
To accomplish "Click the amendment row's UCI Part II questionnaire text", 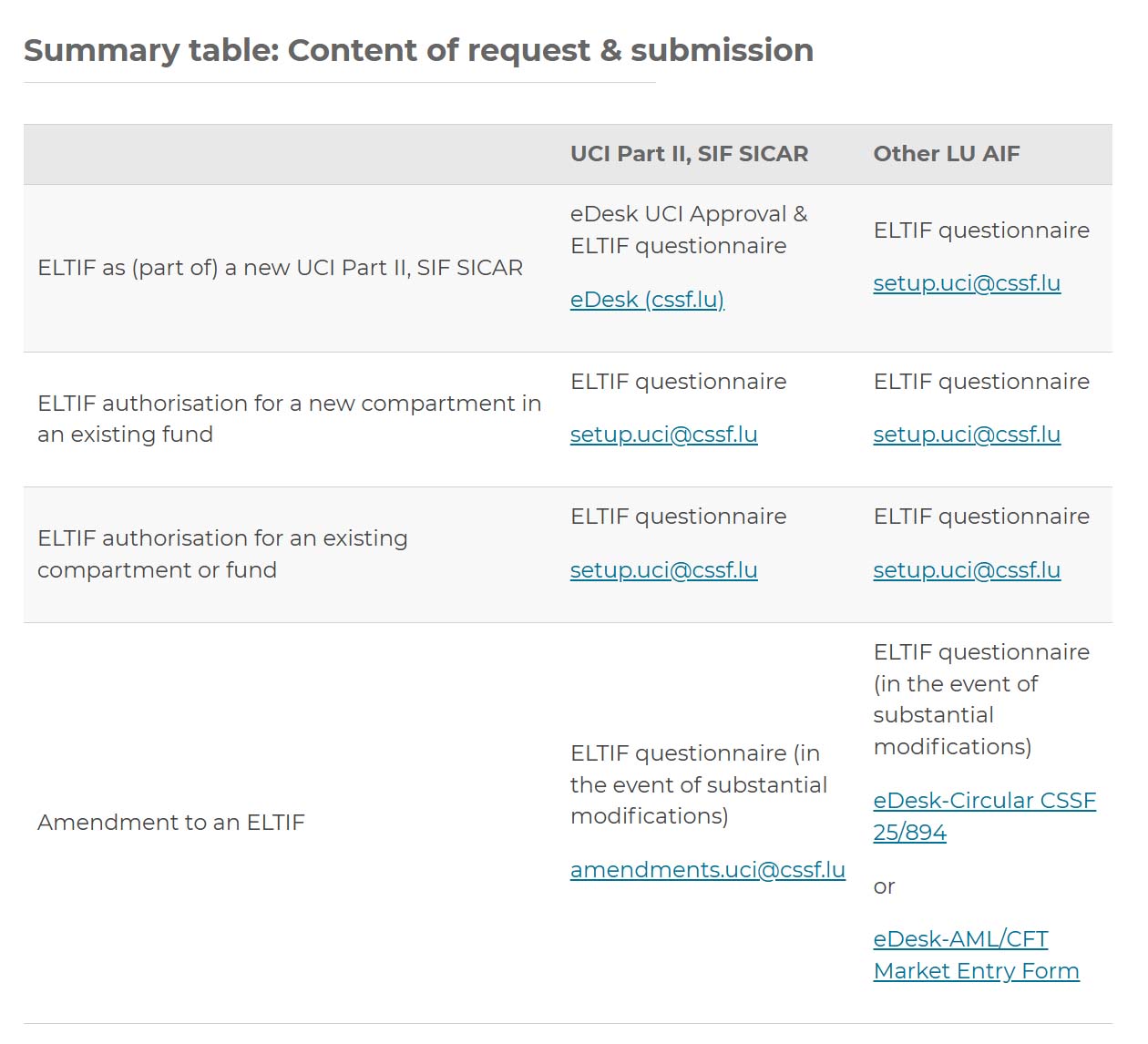I will click(x=698, y=784).
